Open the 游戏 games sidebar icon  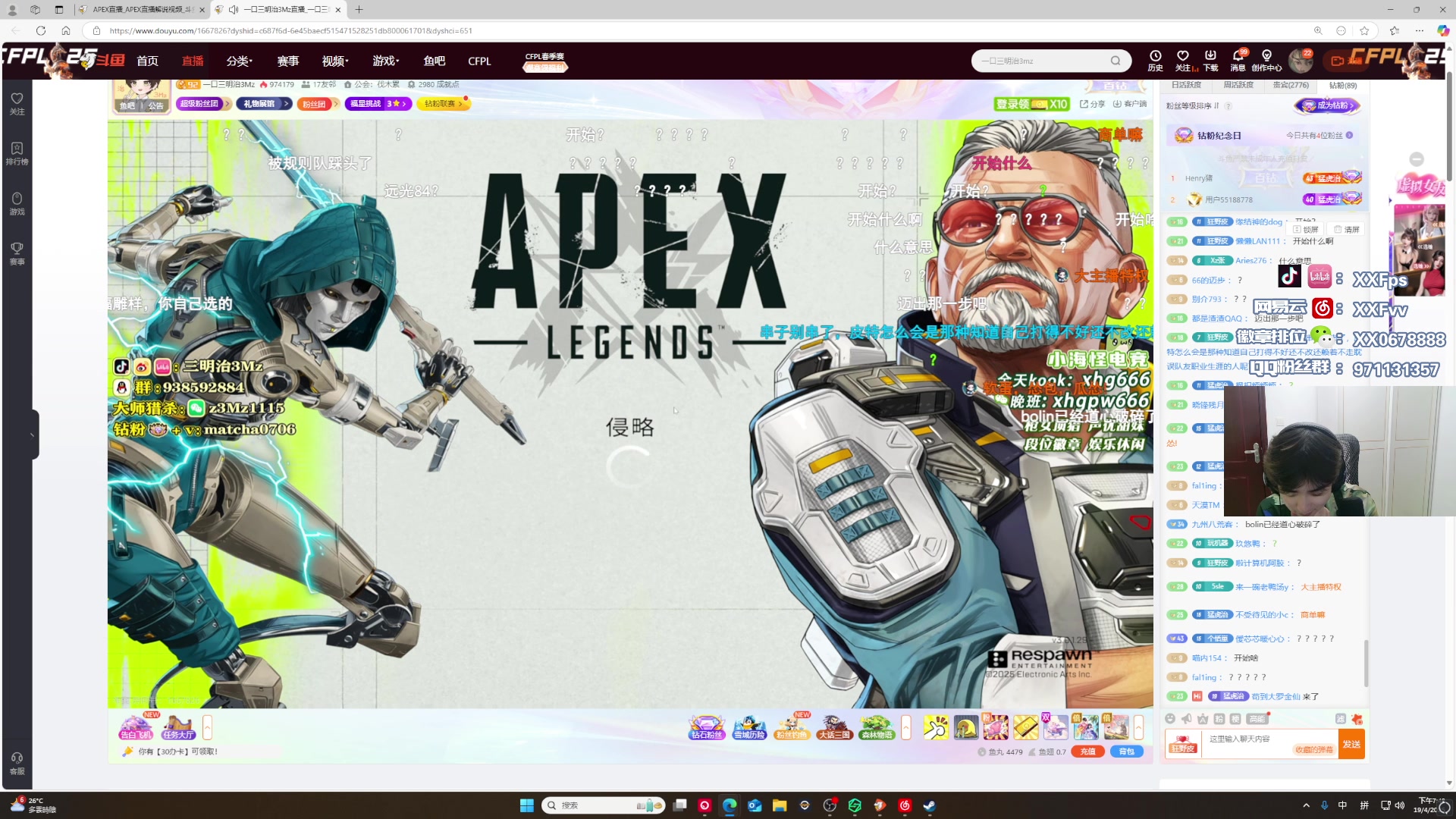coord(17,203)
